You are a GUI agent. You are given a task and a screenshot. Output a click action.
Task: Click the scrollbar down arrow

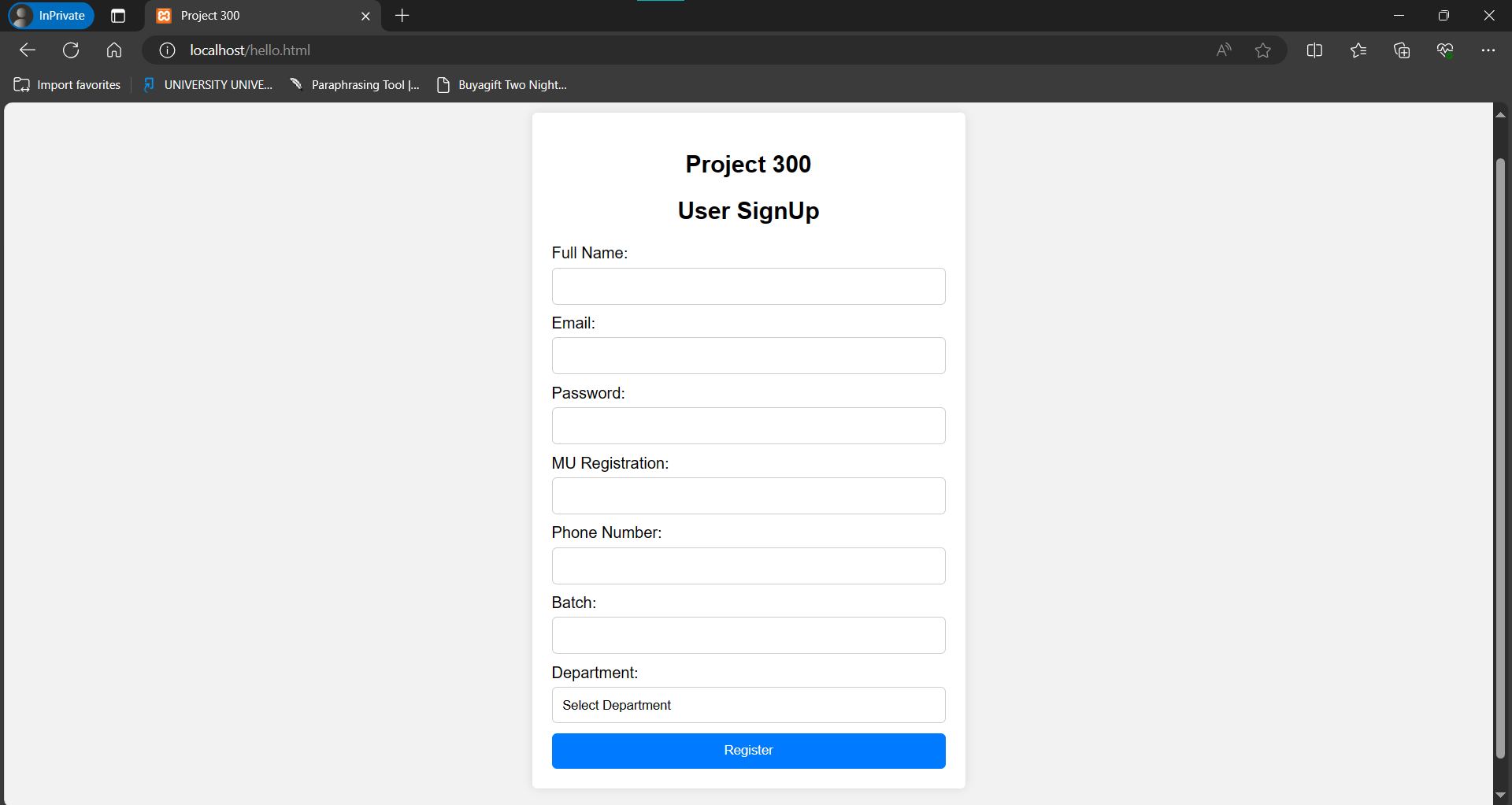click(x=1500, y=796)
